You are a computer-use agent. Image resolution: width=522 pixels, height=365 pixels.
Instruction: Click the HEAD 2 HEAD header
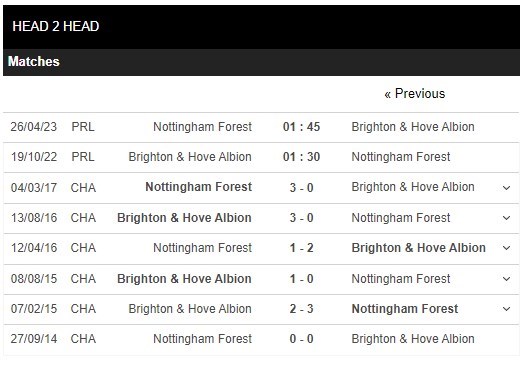[56, 26]
